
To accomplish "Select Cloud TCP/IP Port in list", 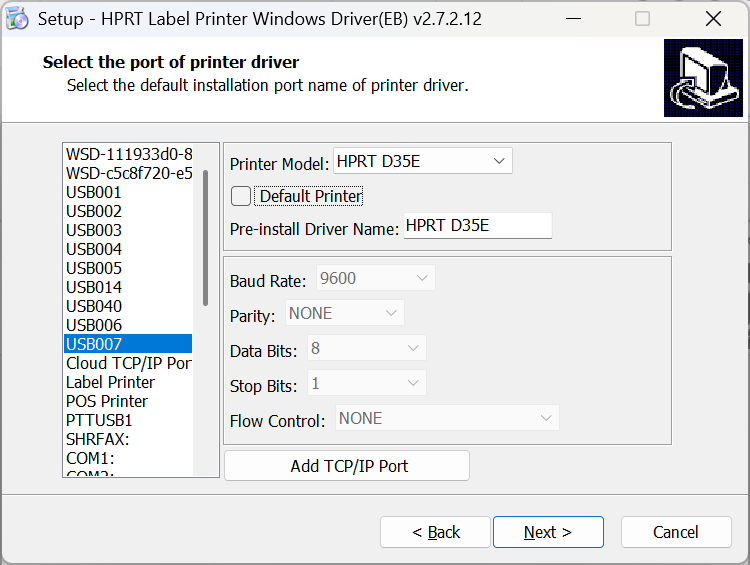I will (128, 363).
